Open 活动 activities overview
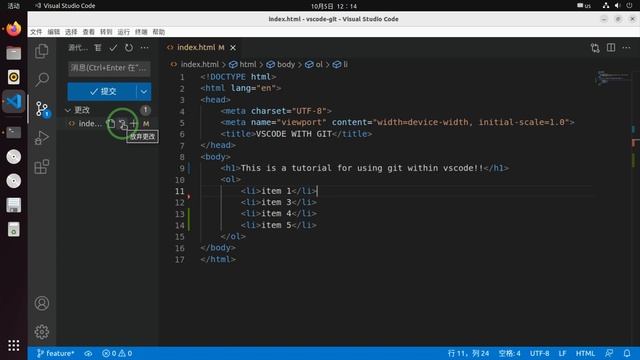 coord(13,6)
